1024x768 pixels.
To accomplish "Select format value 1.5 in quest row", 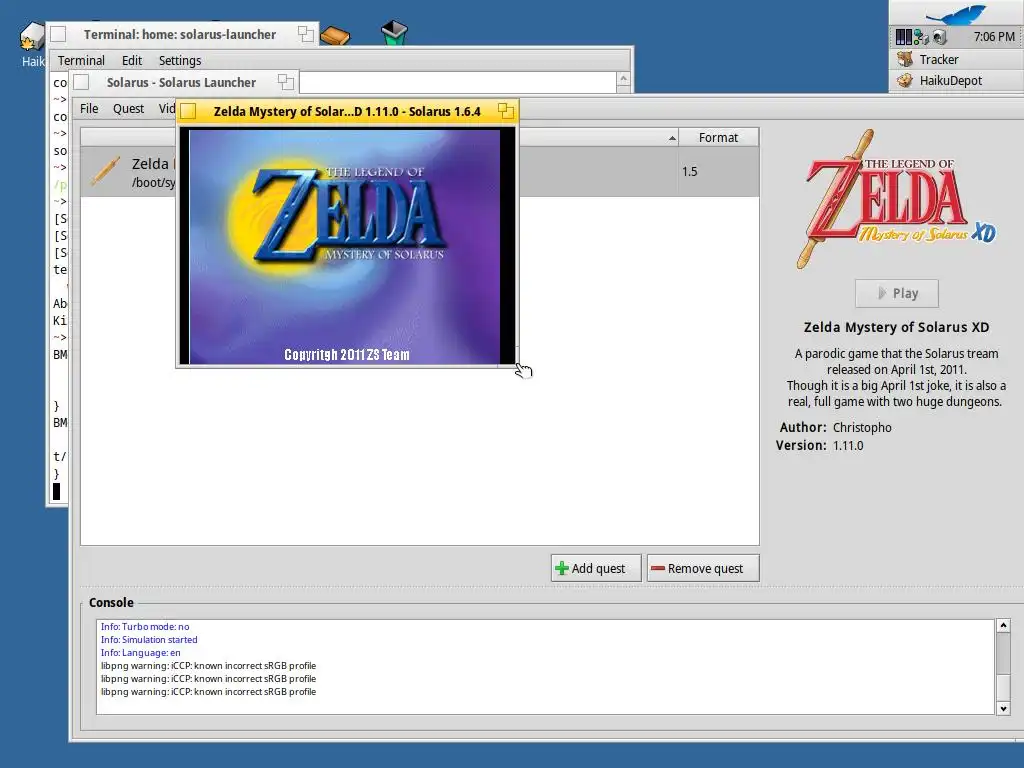I will click(690, 172).
